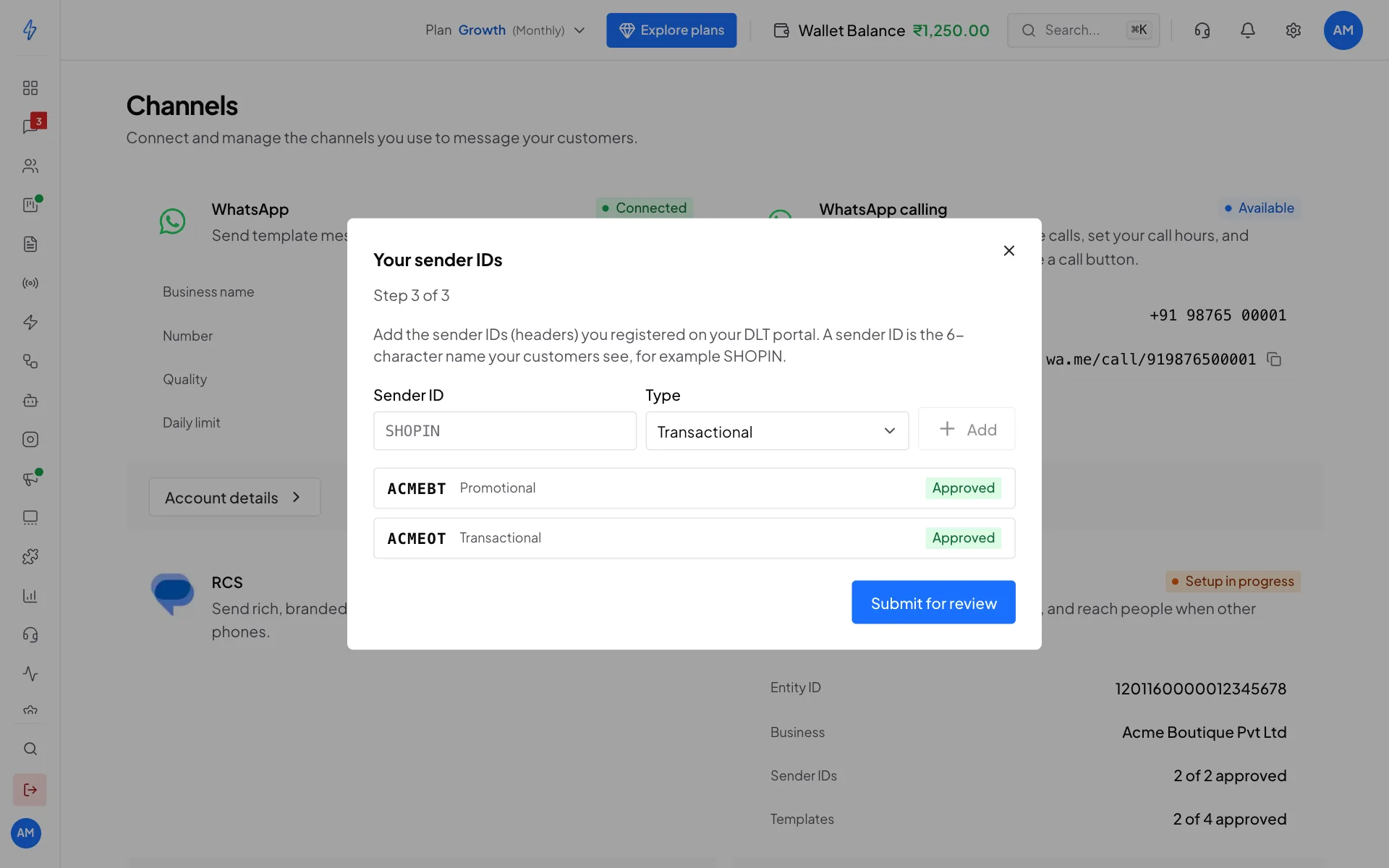Viewport: 1389px width, 868px height.
Task: Copy the wa.me call link
Action: click(1275, 359)
